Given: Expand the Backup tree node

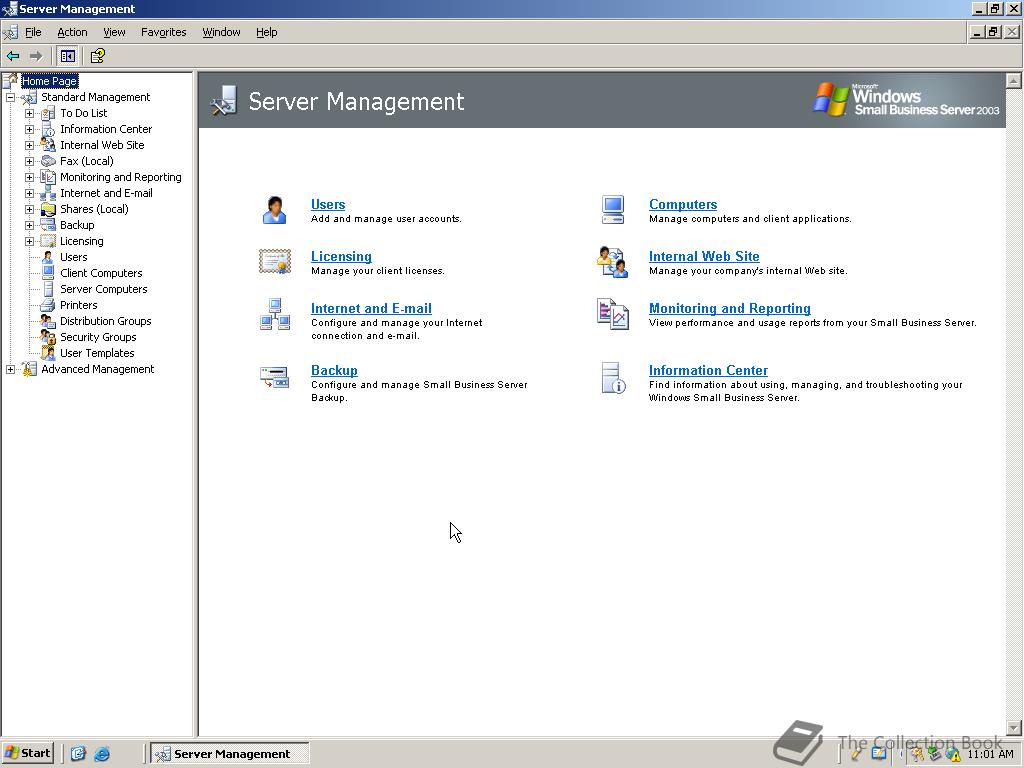Looking at the screenshot, I should pos(29,225).
